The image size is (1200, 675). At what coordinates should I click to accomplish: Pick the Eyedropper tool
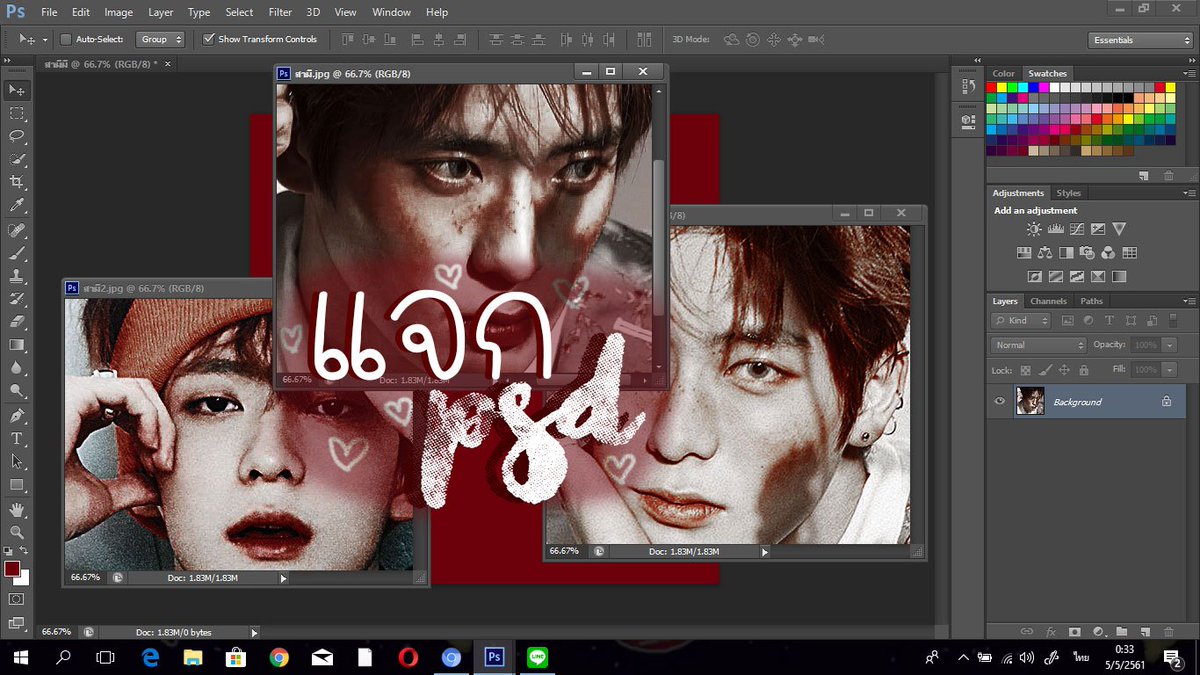pyautogui.click(x=17, y=206)
